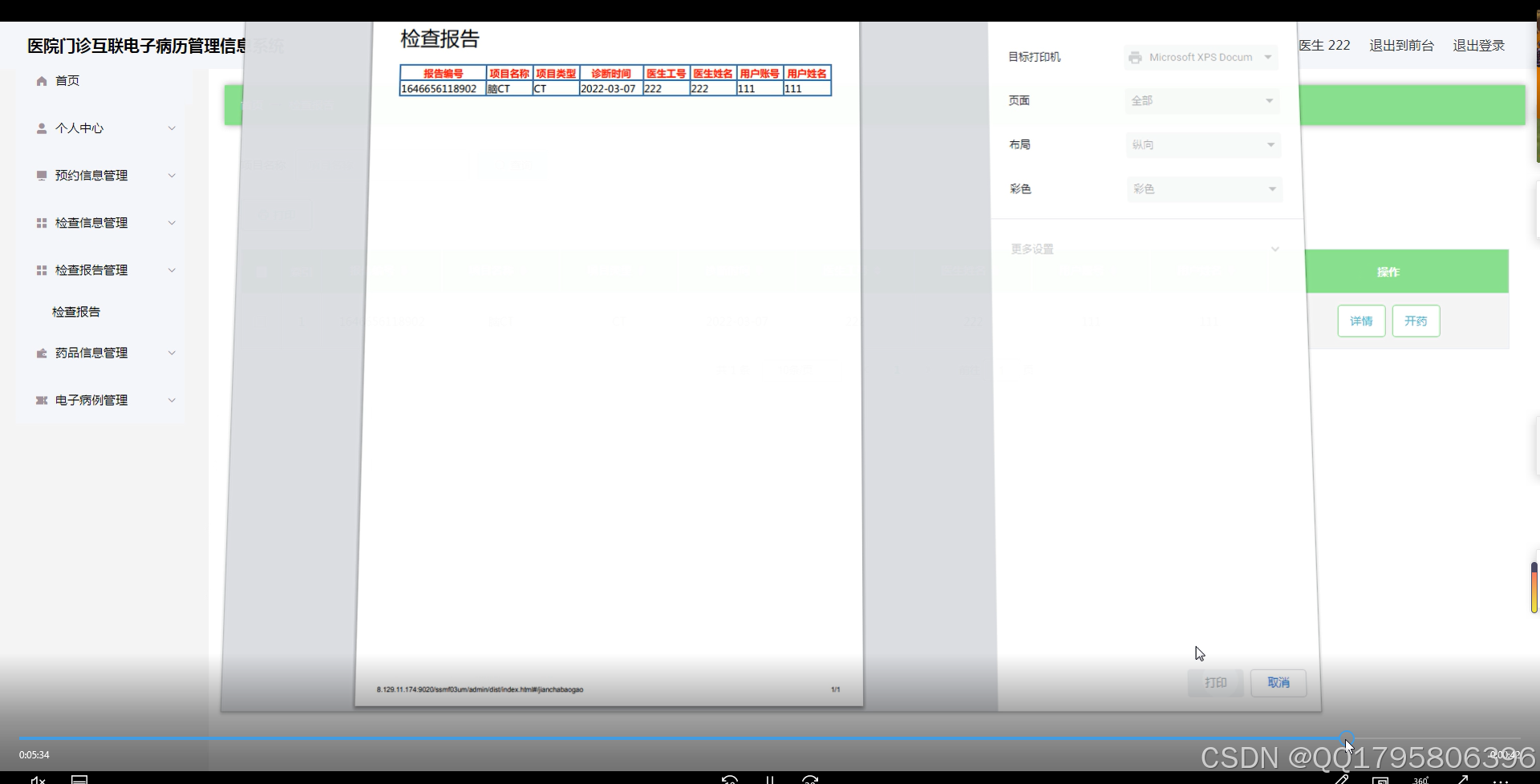Click the 打印 print button
The width and height of the screenshot is (1540, 784).
(x=1215, y=683)
